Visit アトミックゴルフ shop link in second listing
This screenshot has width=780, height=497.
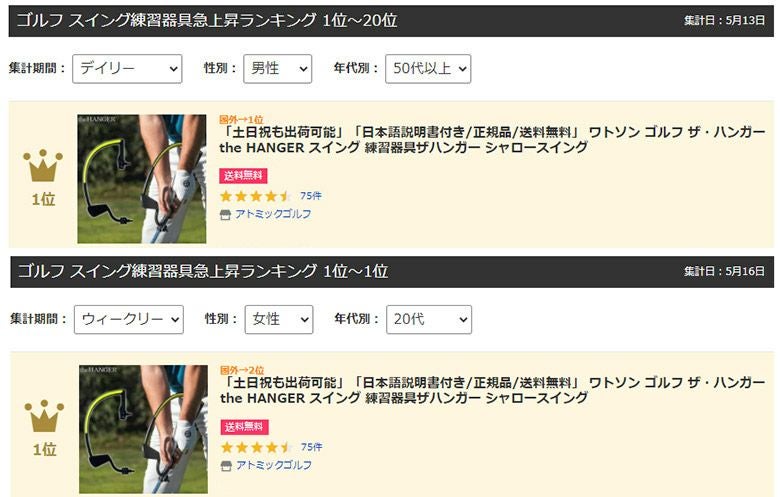274,465
